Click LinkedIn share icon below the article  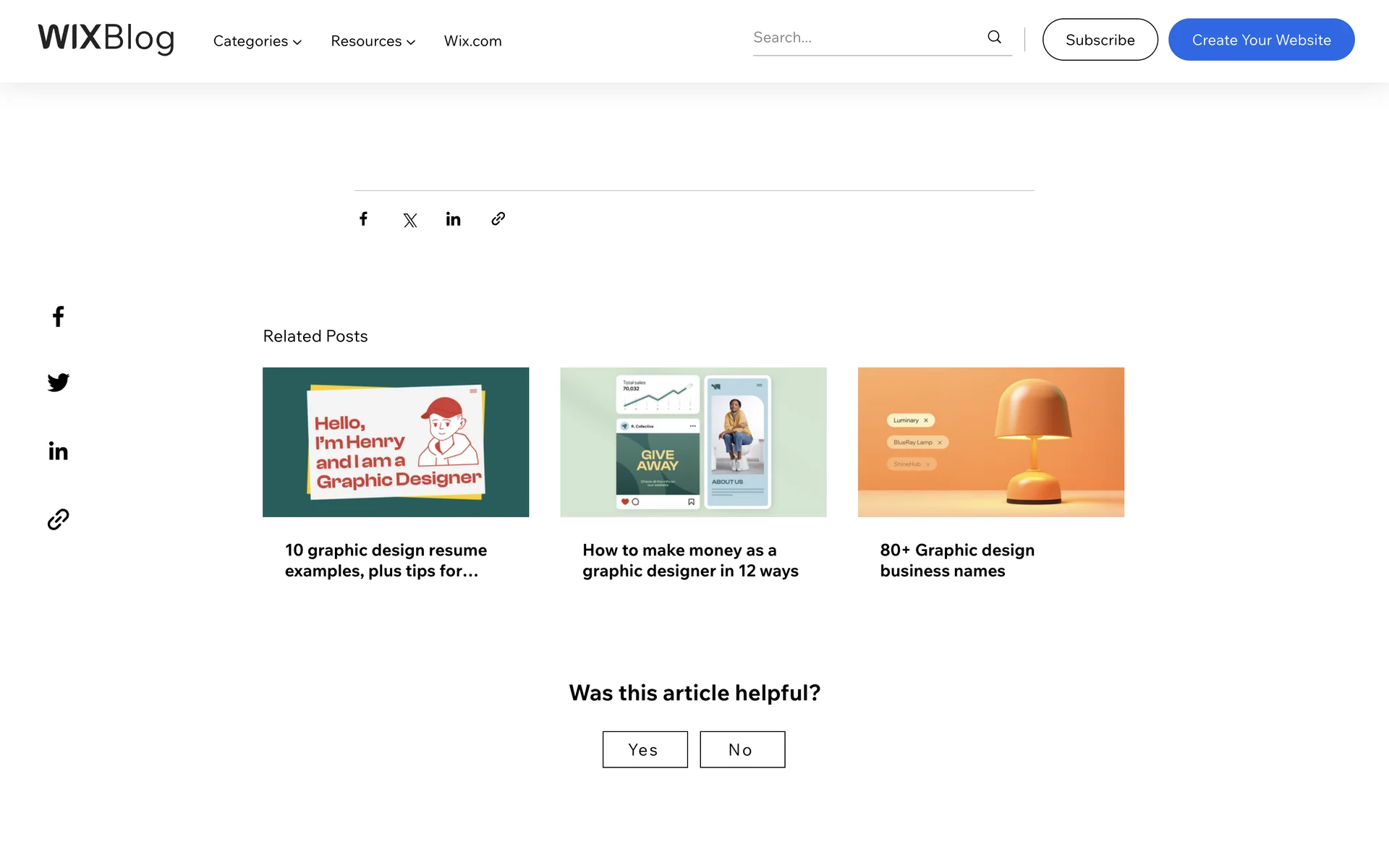(x=454, y=219)
